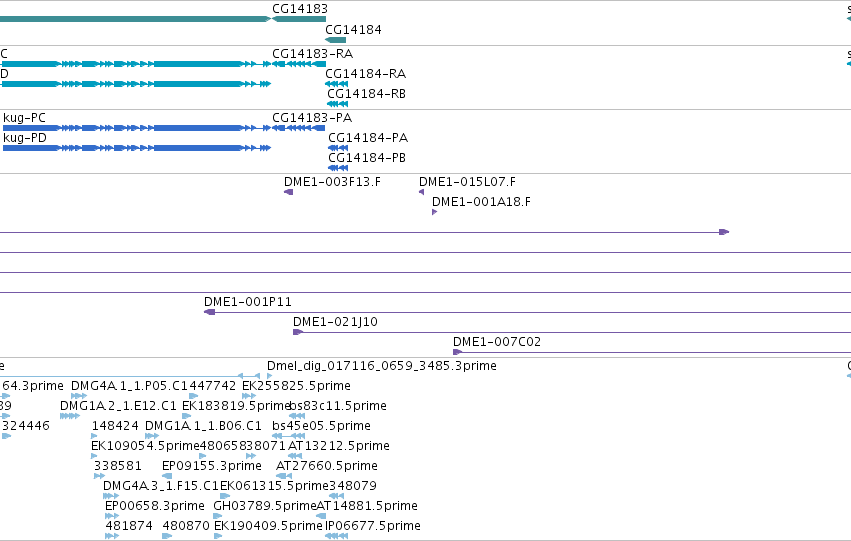Select the CG14183 gene glyph
This screenshot has height=541, width=851.
[299, 19]
